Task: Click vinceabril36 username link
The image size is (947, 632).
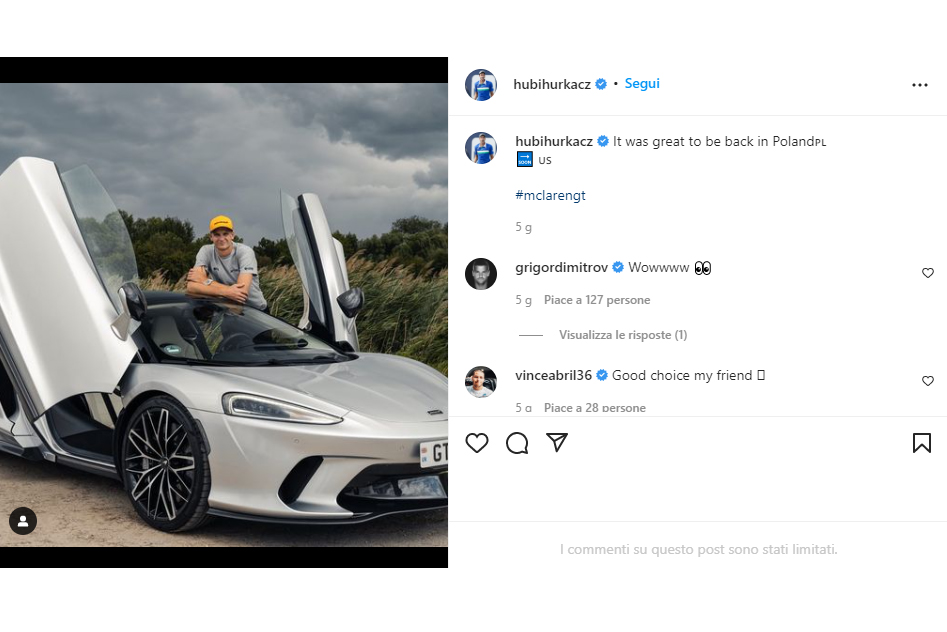Action: 555,376
